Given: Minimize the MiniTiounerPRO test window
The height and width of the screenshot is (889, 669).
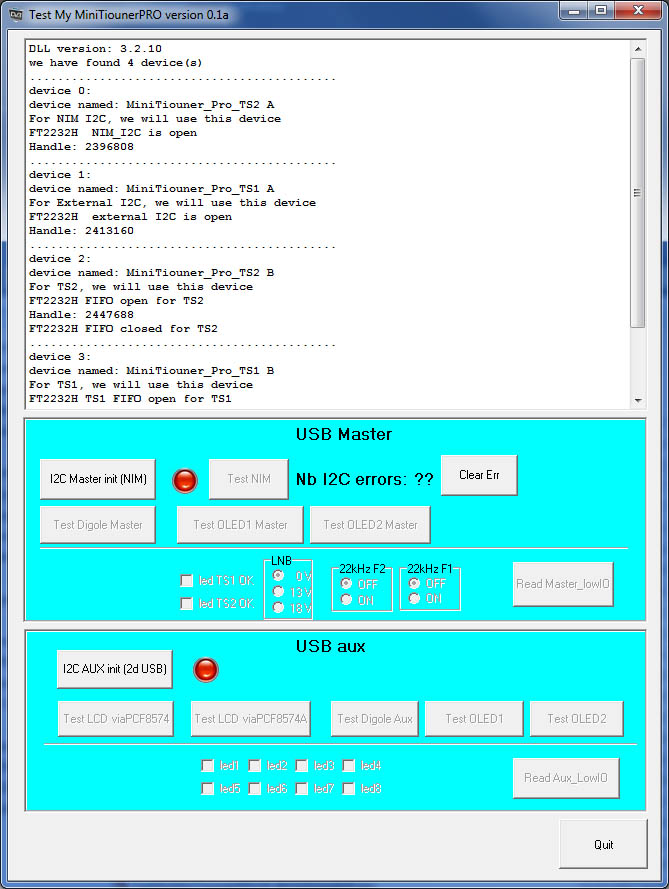Looking at the screenshot, I should point(574,10).
